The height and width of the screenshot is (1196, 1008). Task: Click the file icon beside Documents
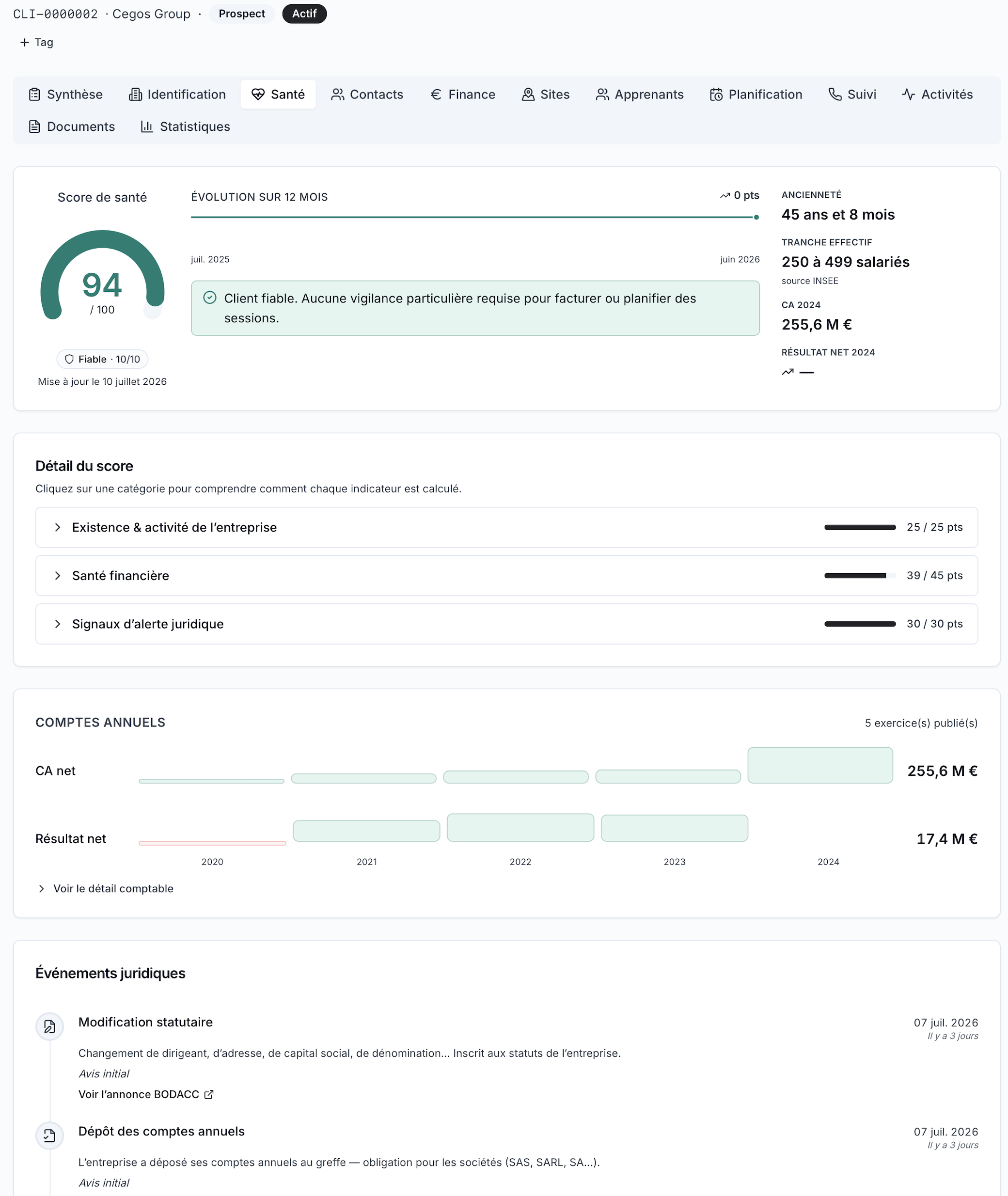click(34, 126)
